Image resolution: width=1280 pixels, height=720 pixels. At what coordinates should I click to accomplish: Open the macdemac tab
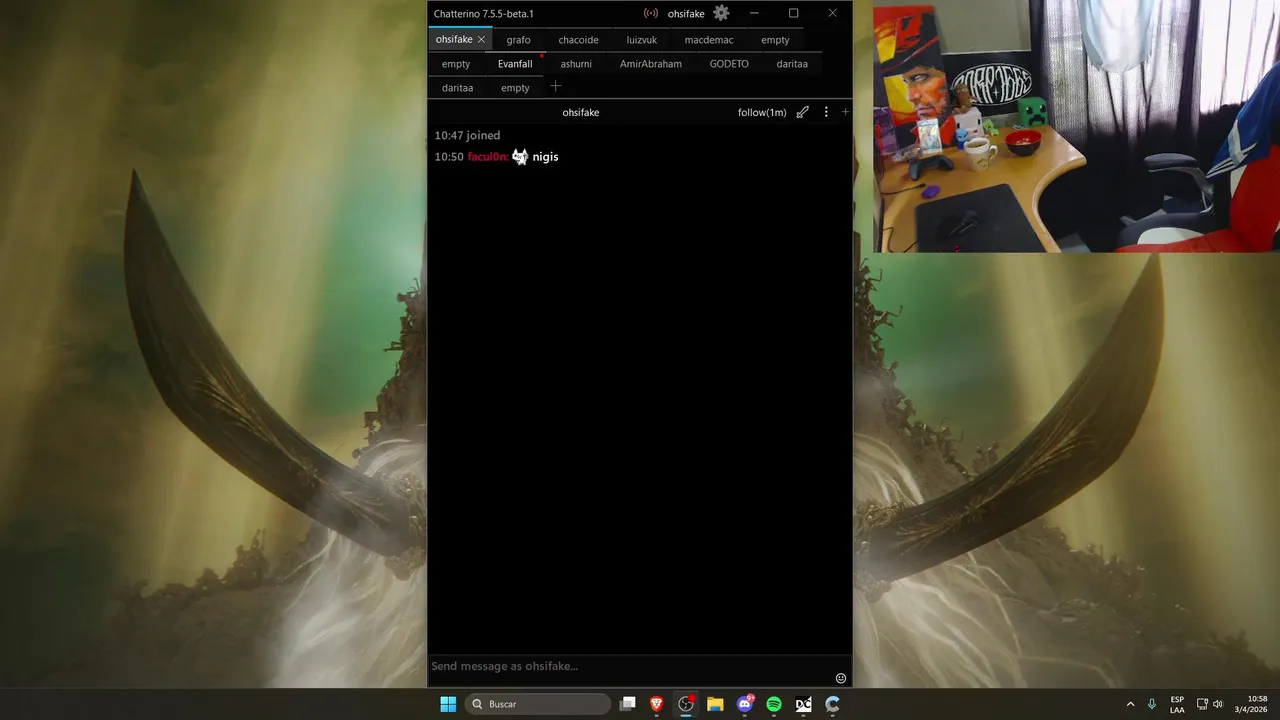(x=709, y=40)
